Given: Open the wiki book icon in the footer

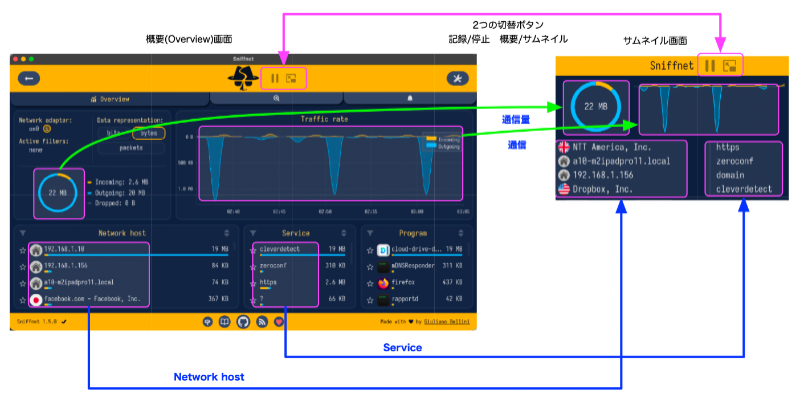Looking at the screenshot, I should click(x=224, y=322).
